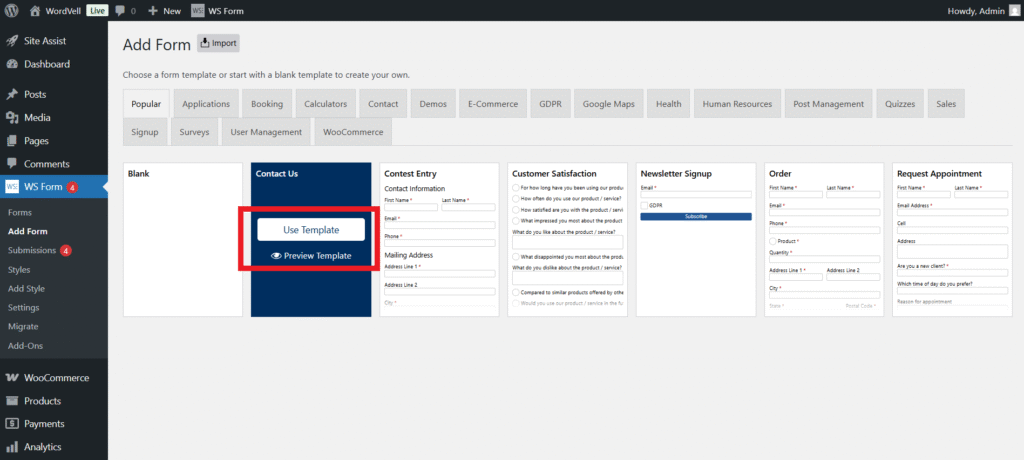Expand the Products menu in sidebar
The image size is (1024, 460).
coord(42,401)
